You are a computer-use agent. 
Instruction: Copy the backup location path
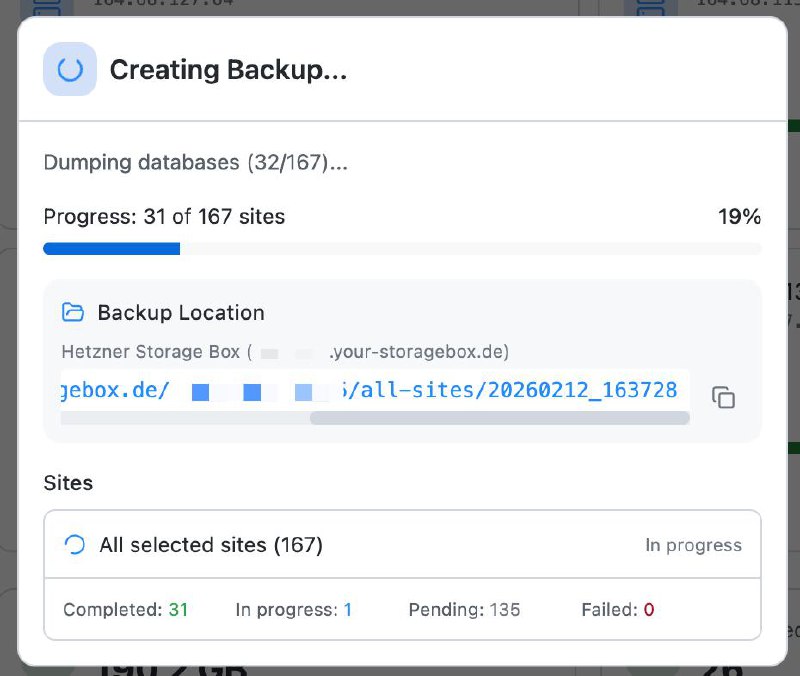coord(723,397)
